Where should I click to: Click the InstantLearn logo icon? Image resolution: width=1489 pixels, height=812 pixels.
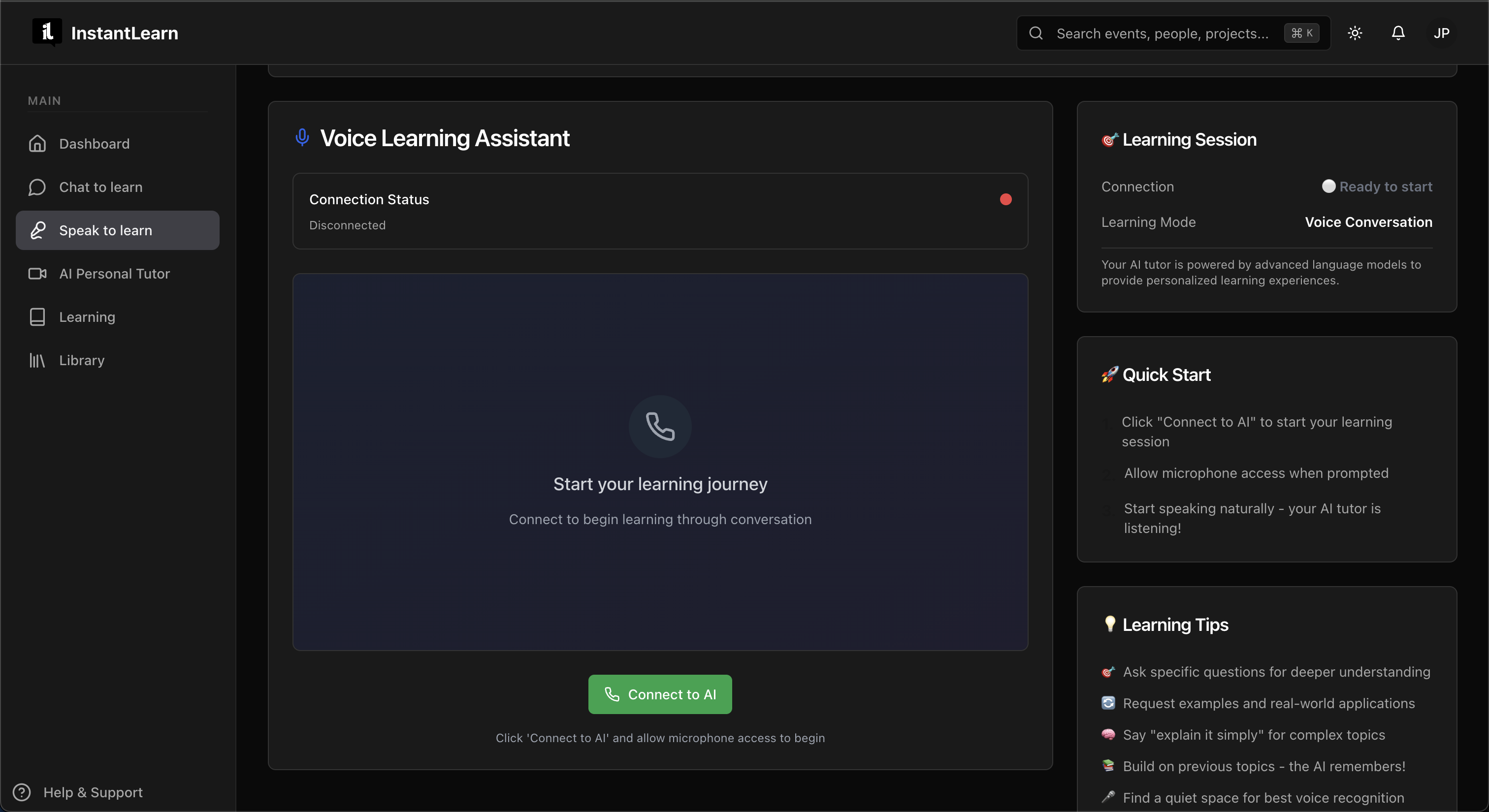(x=47, y=32)
